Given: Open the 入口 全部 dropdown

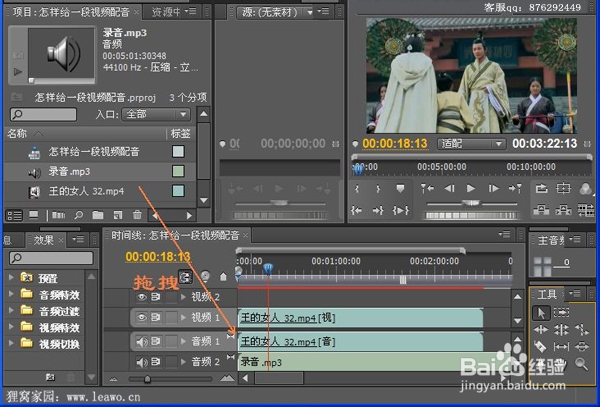Looking at the screenshot, I should click(x=156, y=114).
